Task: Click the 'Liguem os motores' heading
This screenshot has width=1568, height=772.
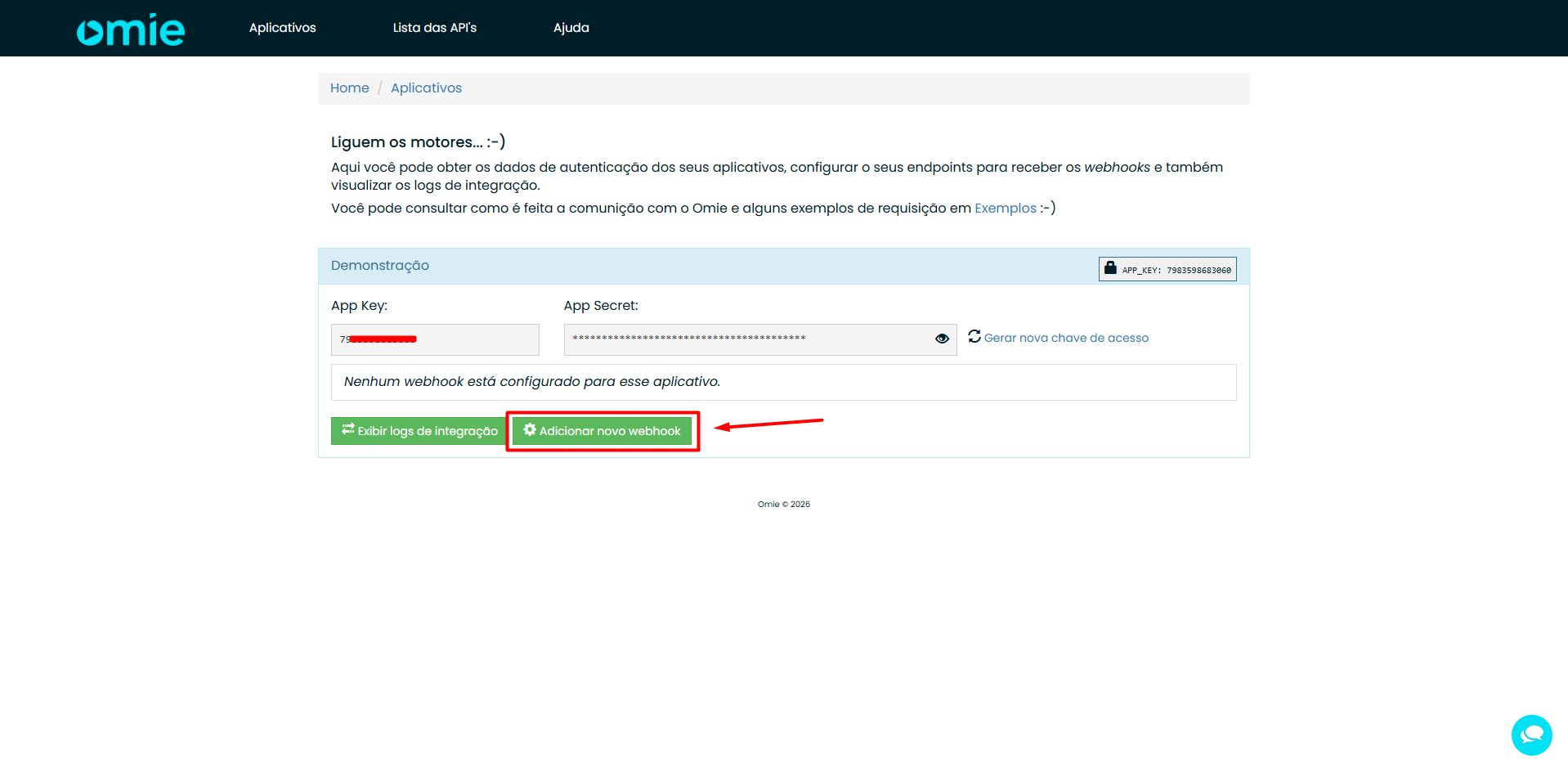Action: coord(418,141)
